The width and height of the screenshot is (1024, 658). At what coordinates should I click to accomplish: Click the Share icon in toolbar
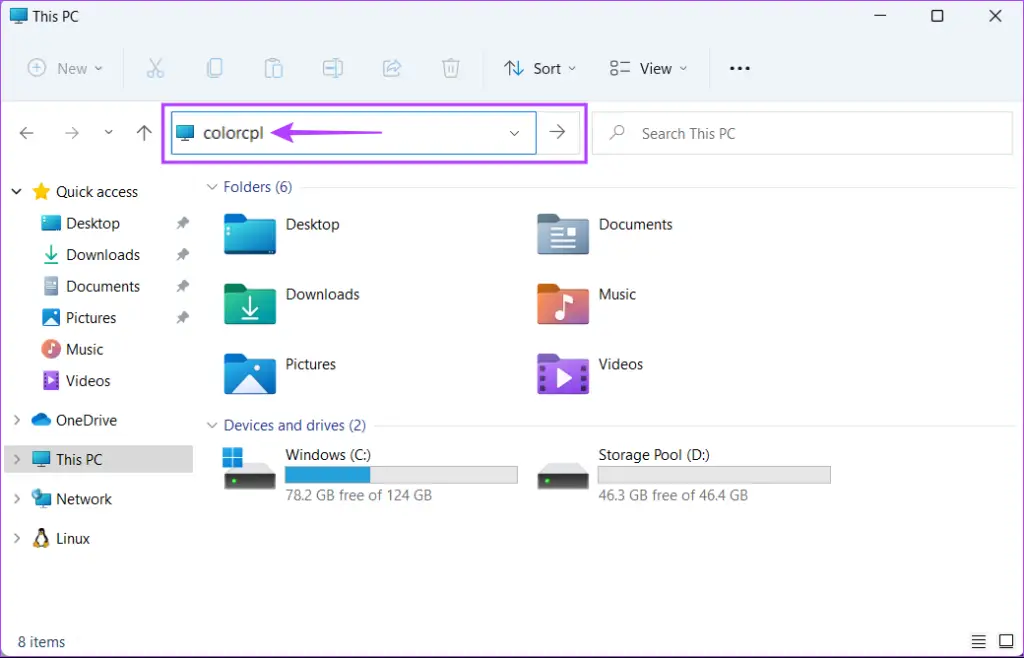[x=392, y=68]
